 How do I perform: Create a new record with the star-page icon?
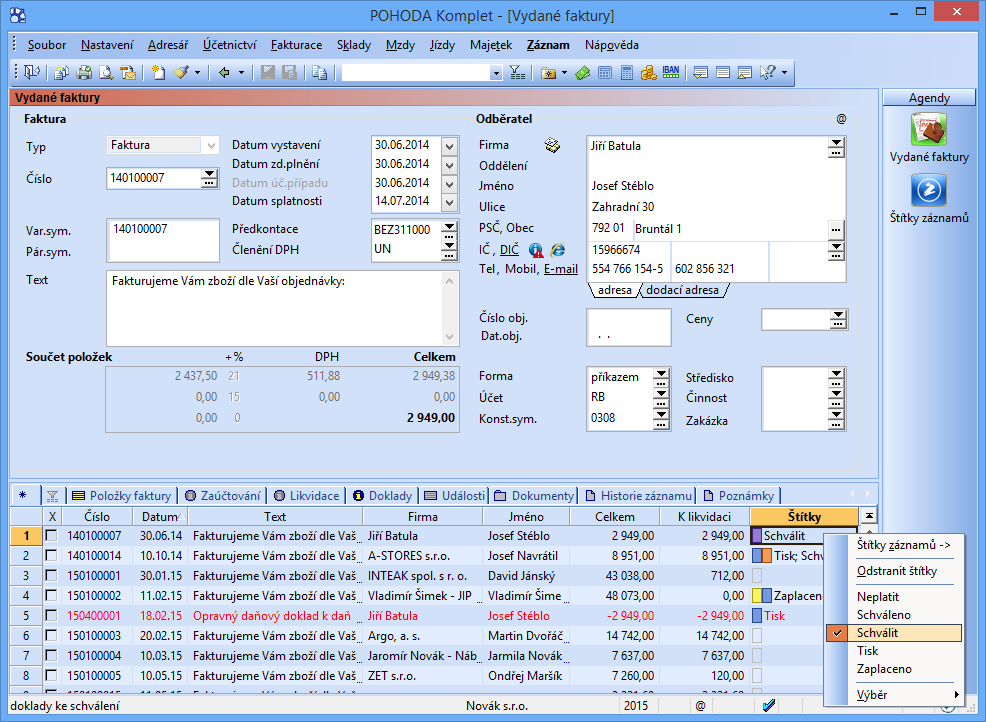pos(158,73)
